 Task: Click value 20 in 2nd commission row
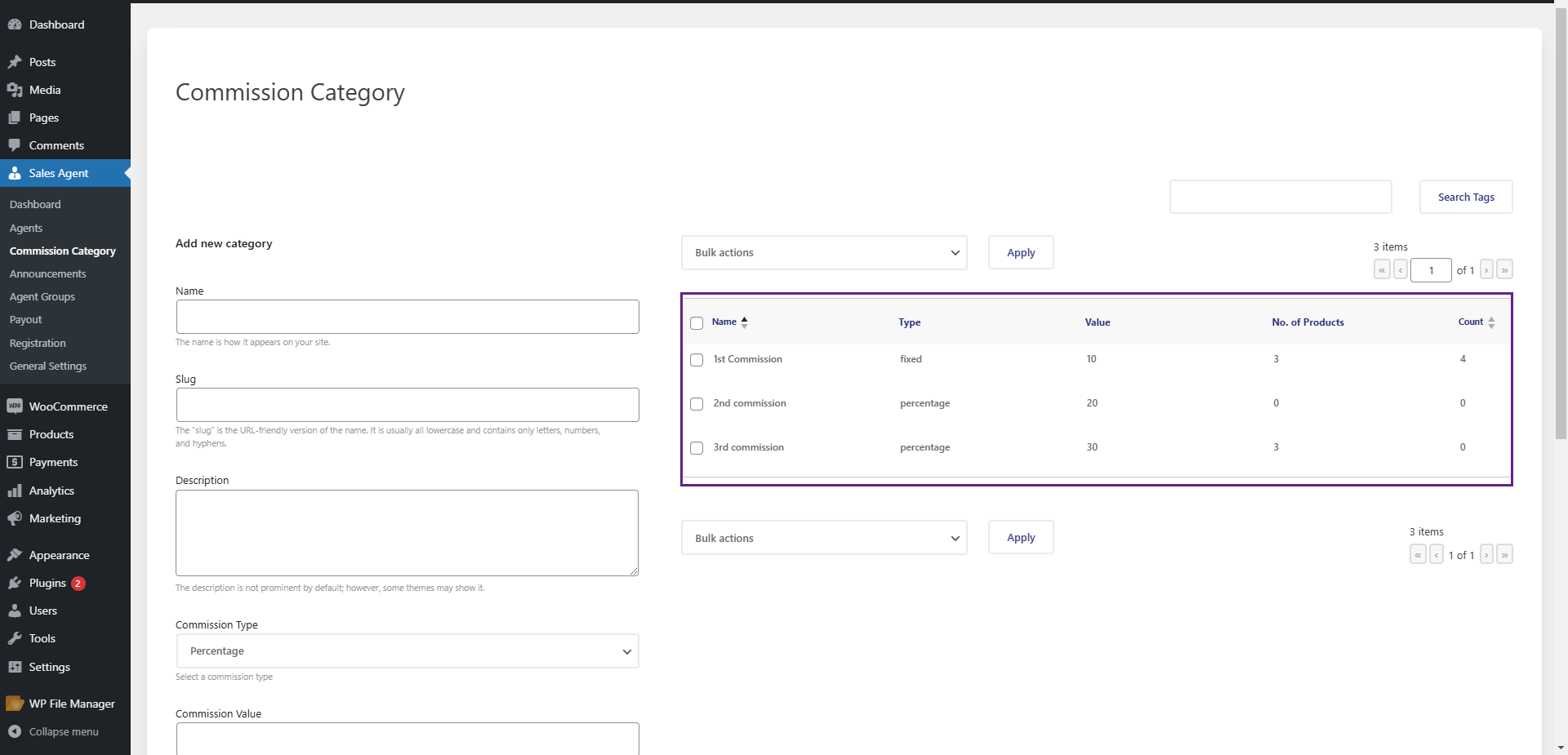[x=1092, y=403]
